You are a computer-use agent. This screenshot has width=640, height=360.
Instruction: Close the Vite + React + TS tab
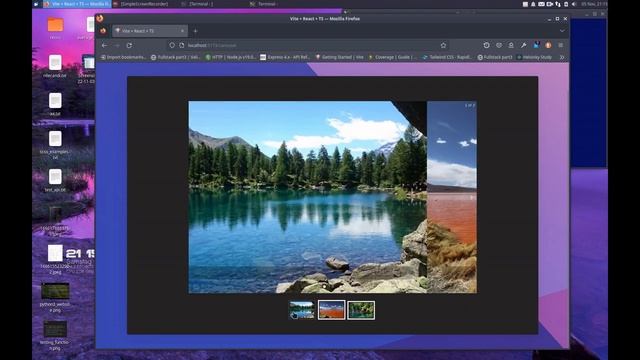[x=182, y=31]
